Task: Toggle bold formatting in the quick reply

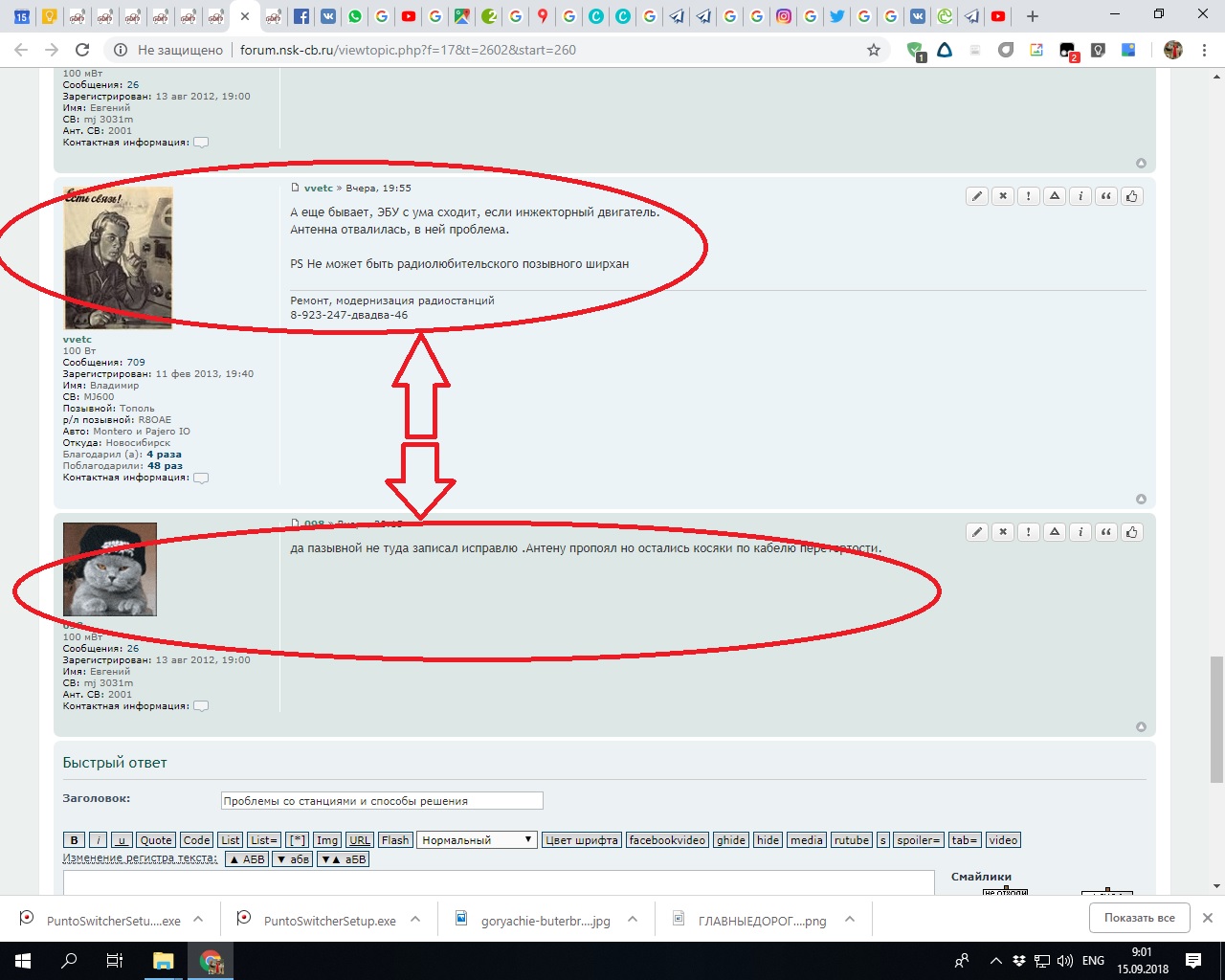Action: tap(74, 840)
